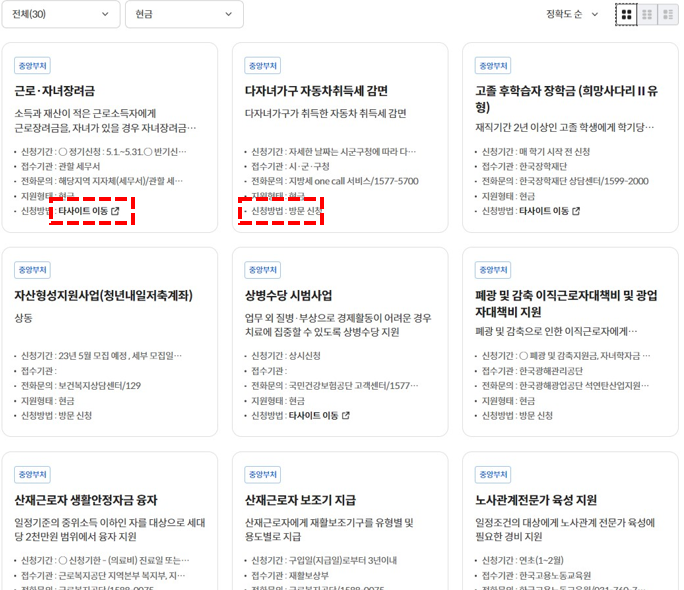
Task: Click 중앙부처 tag on 노사관계전문가 육성 지원 card
Action: (493, 474)
